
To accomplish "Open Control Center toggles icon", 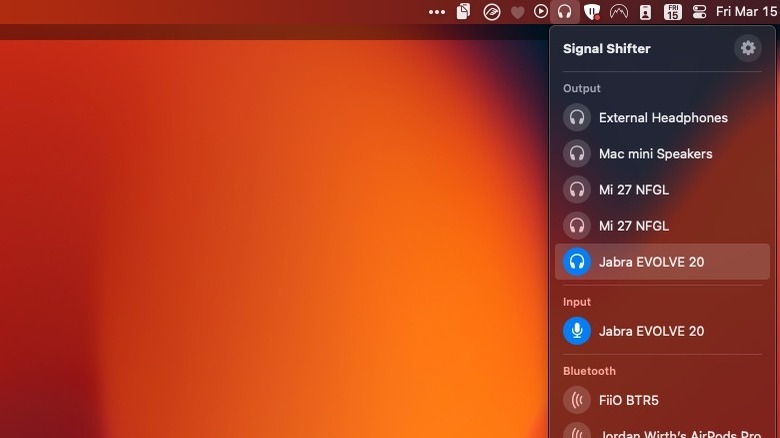I will coord(699,12).
